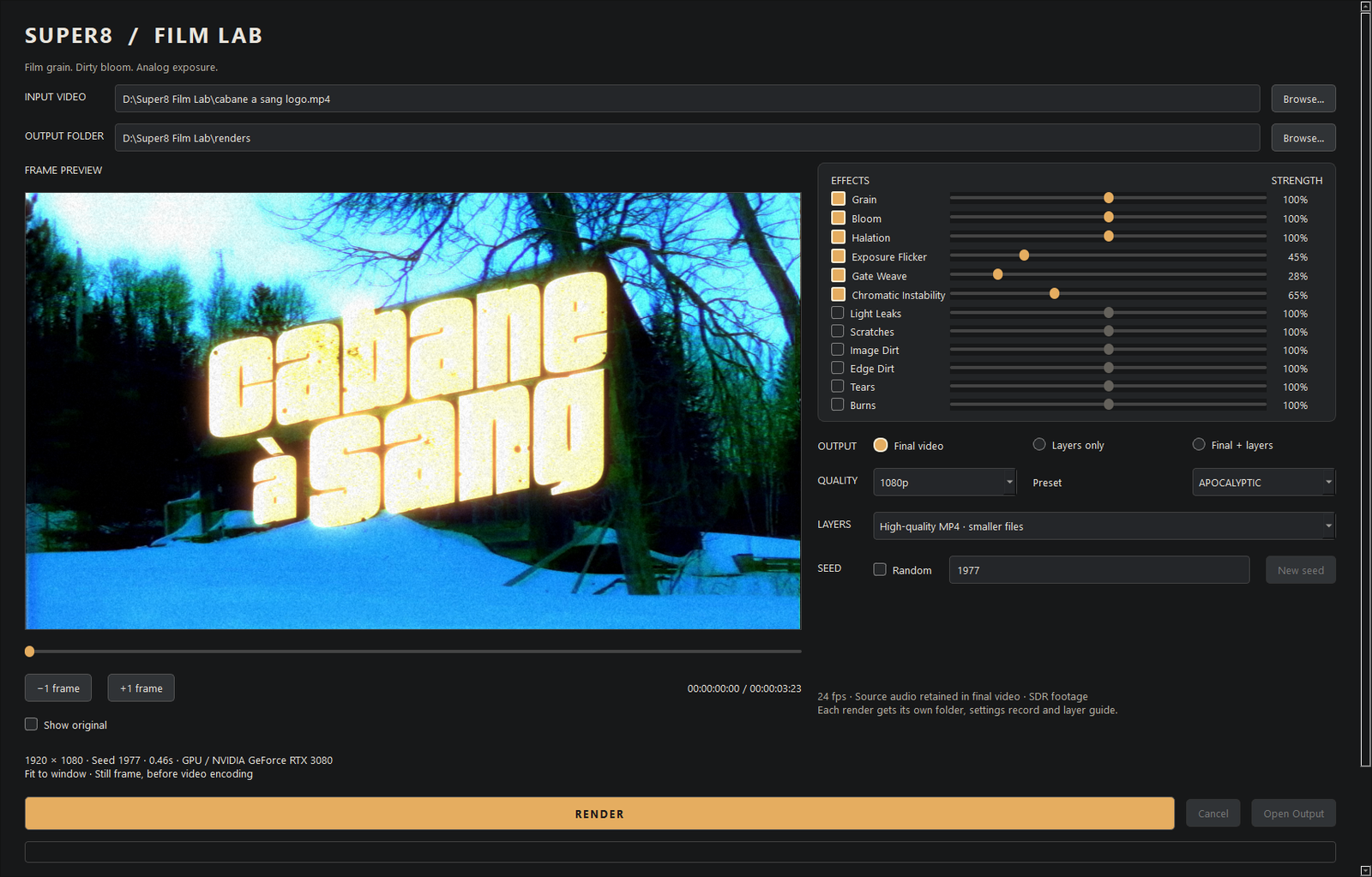The height and width of the screenshot is (877, 1372).
Task: Disable the Bloom effect checkbox
Action: [839, 218]
